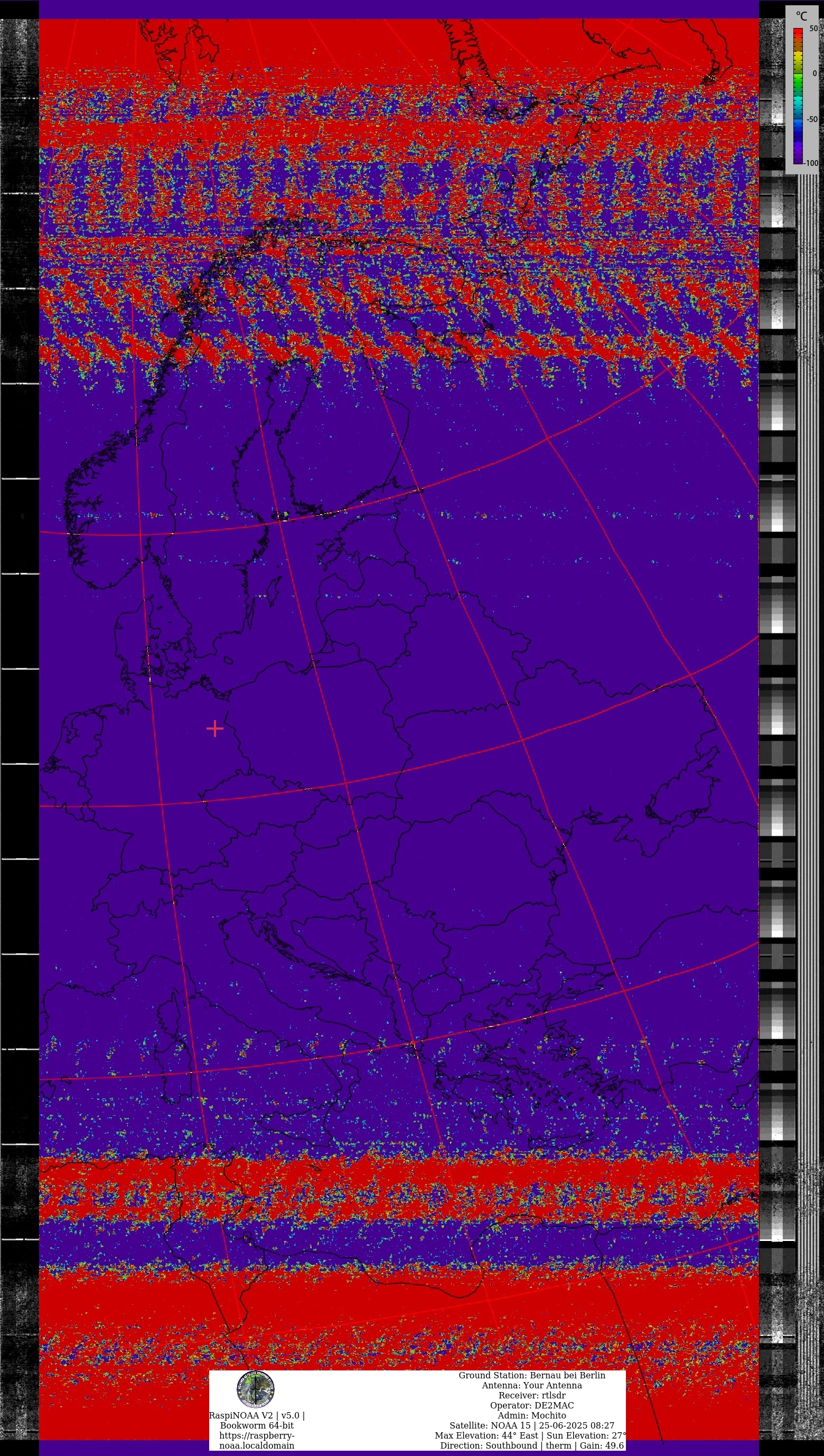Viewport: 824px width, 1456px height.
Task: Click the 'Operator: DE2MAC' line
Action: [x=532, y=1405]
